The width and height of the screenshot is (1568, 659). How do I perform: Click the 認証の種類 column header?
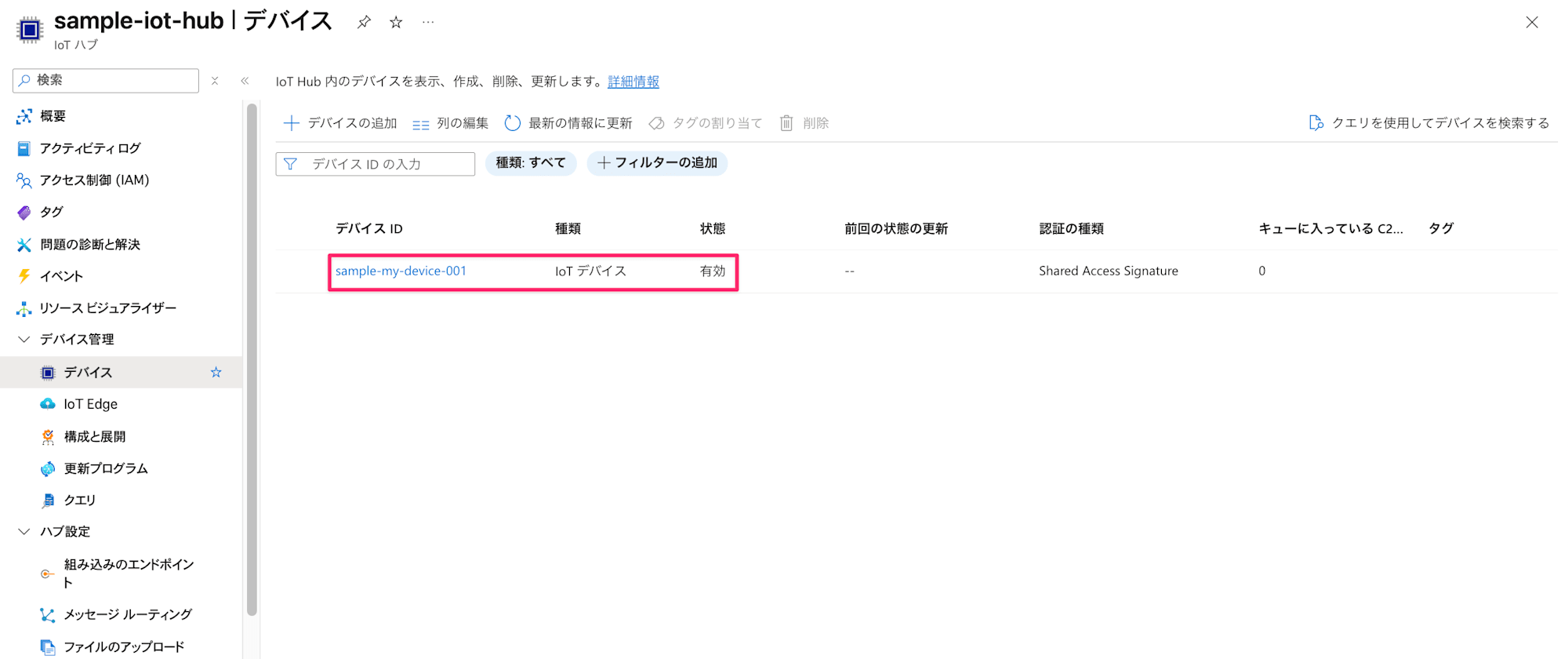[1071, 228]
